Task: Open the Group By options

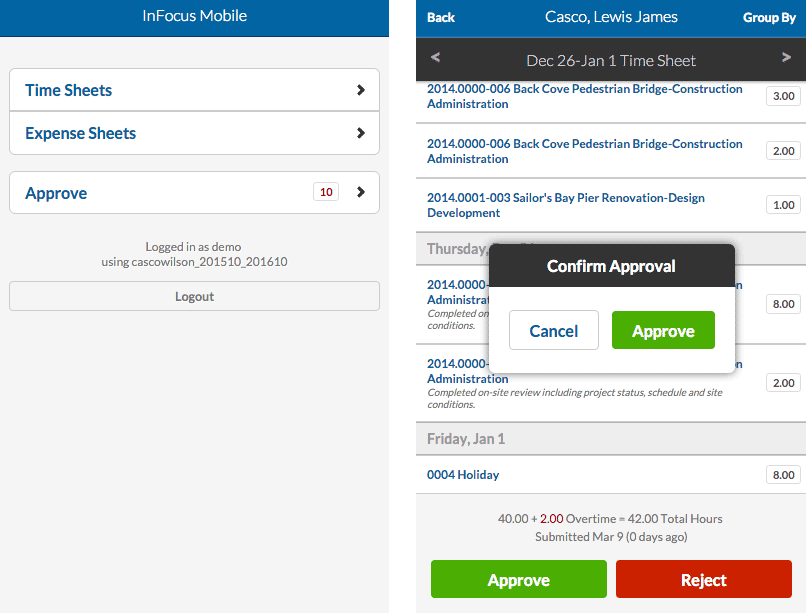Action: point(769,17)
